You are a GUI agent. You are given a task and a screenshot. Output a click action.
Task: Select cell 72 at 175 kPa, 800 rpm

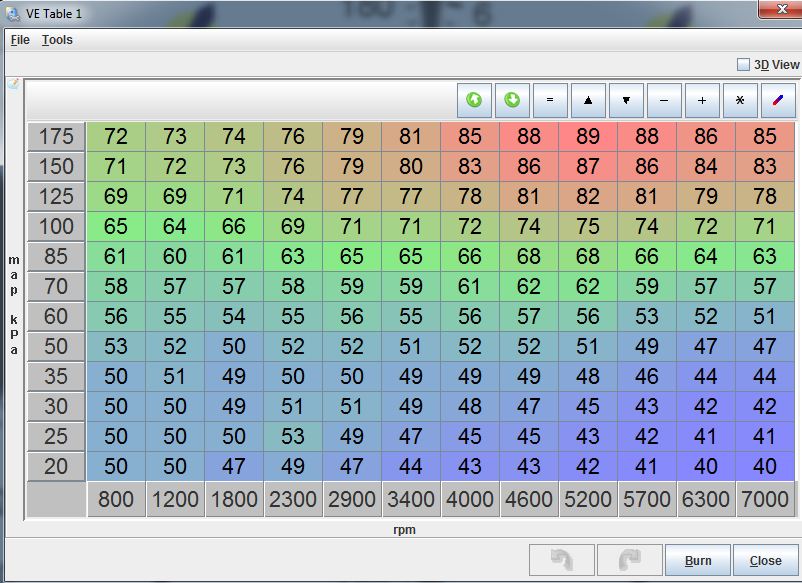pos(116,137)
